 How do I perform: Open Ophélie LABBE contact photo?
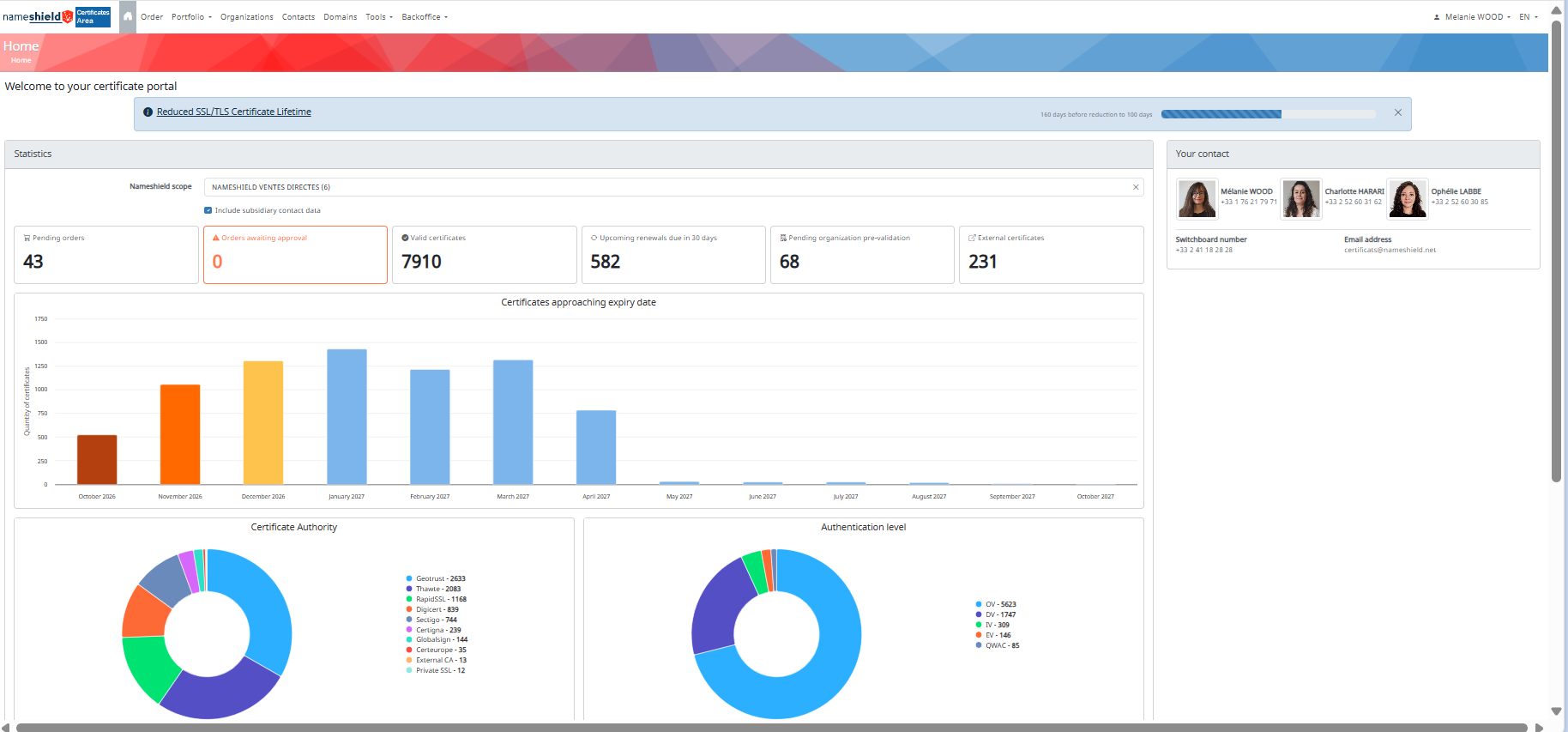click(x=1408, y=199)
